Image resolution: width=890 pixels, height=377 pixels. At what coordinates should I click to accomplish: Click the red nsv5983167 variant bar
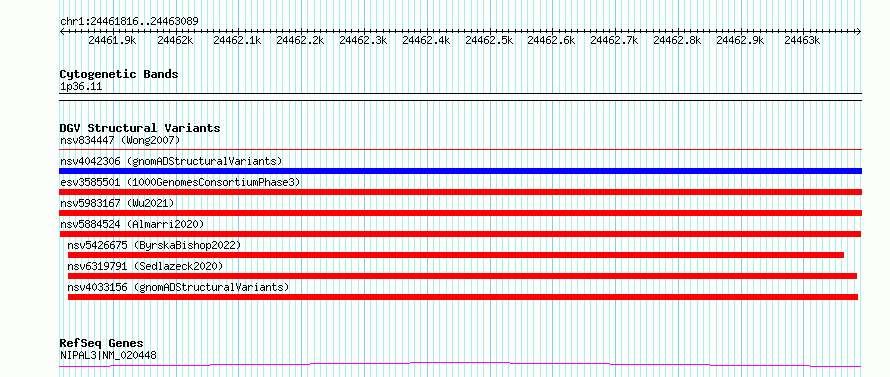[x=460, y=213]
